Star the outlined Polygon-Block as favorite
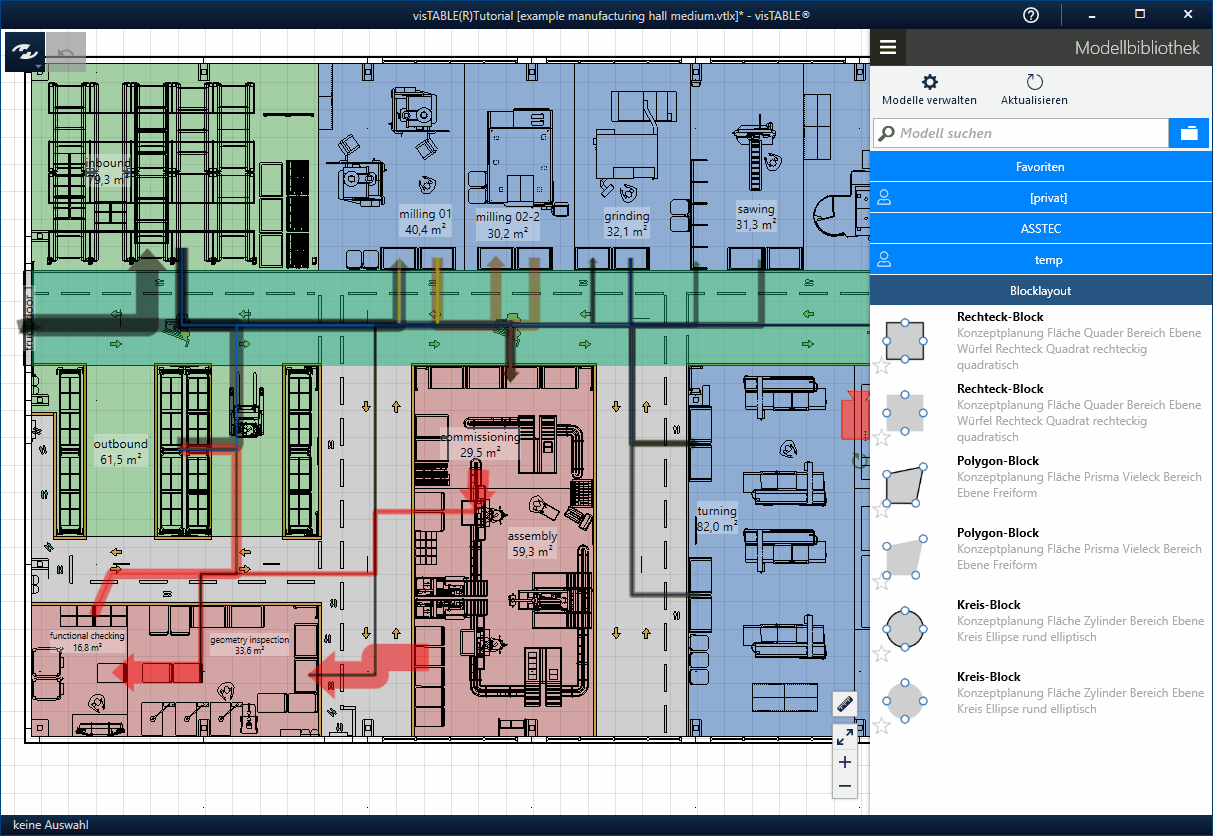This screenshot has width=1213, height=836. [881, 510]
